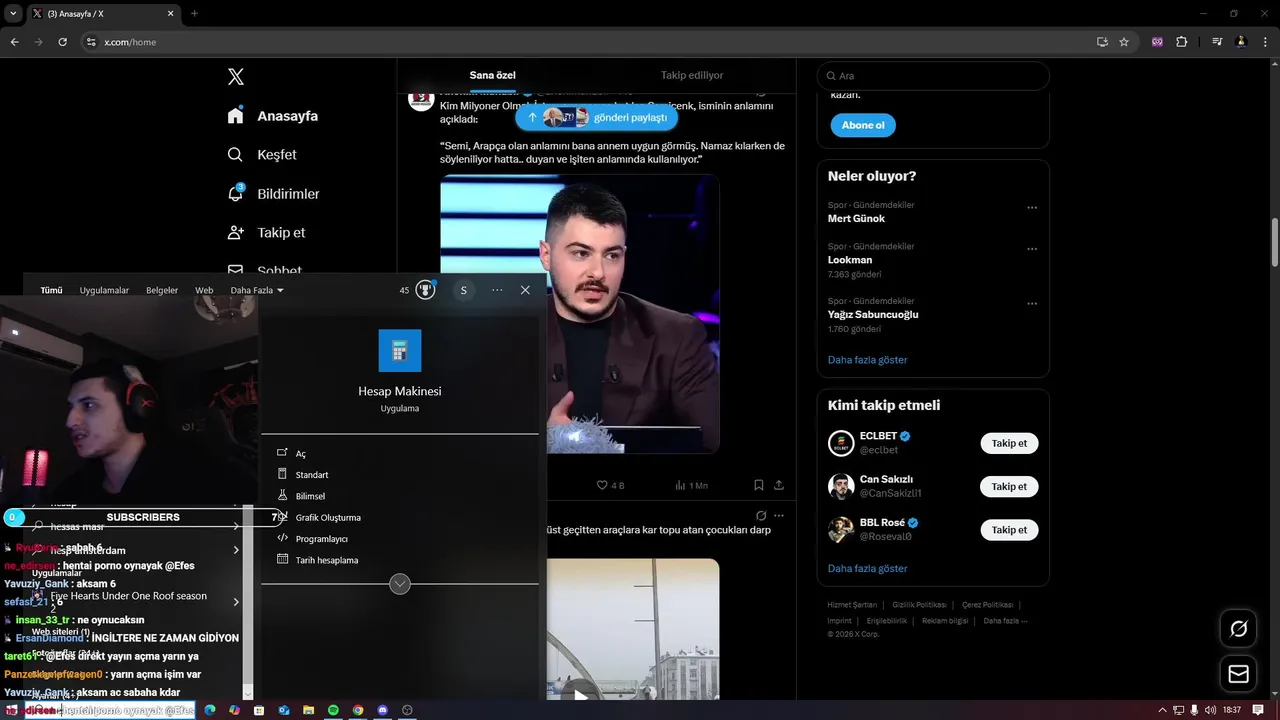
Task: Click the gönderi paylaştı new posts pill
Action: click(x=597, y=117)
